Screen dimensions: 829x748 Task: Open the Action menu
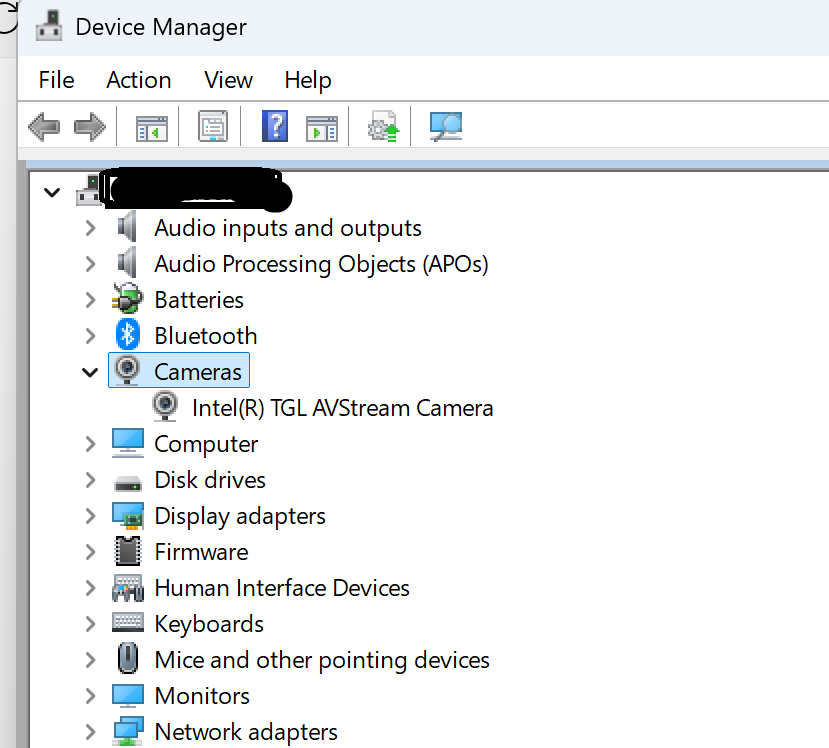click(139, 80)
